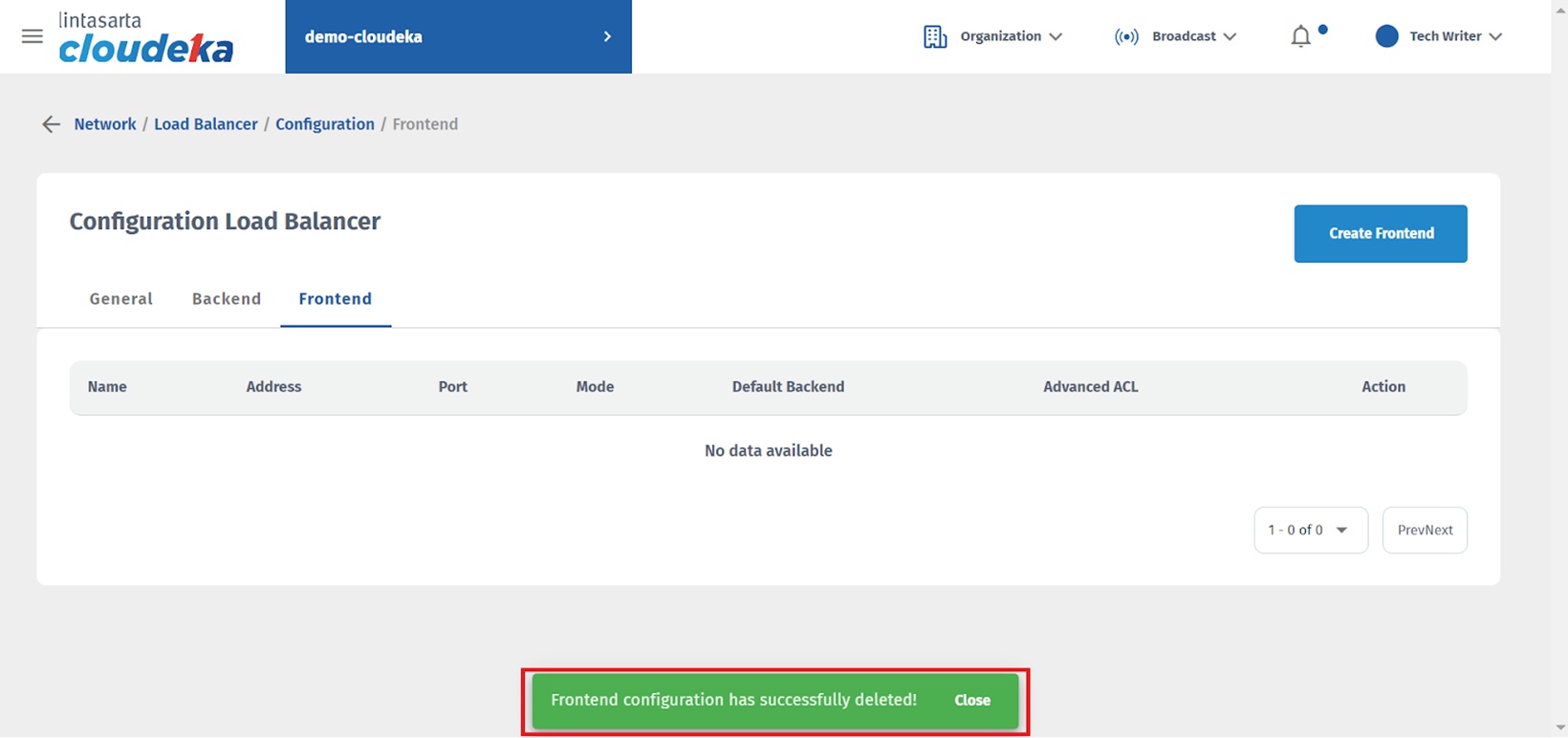The width and height of the screenshot is (1568, 738).
Task: Click the back arrow beside breadcrumb
Action: pyautogui.click(x=51, y=124)
